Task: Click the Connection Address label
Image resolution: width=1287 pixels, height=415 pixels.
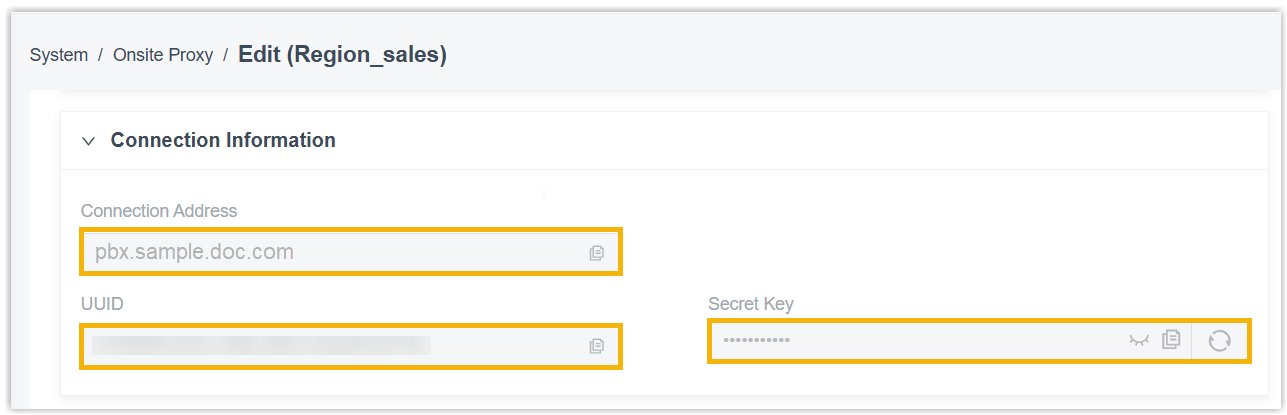Action: pyautogui.click(x=159, y=211)
